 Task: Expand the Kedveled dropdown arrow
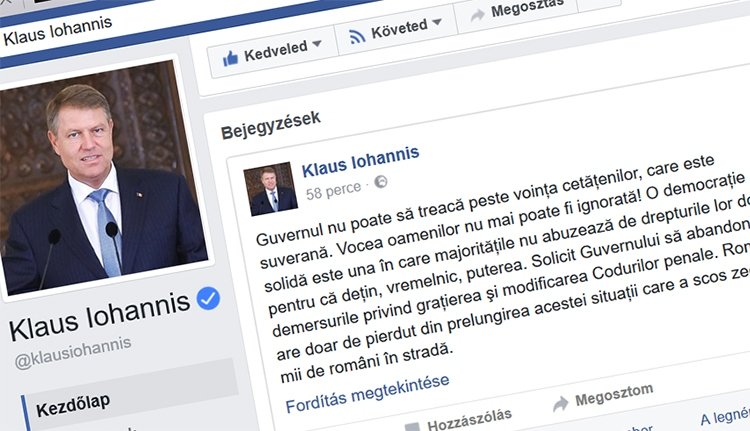[317, 44]
